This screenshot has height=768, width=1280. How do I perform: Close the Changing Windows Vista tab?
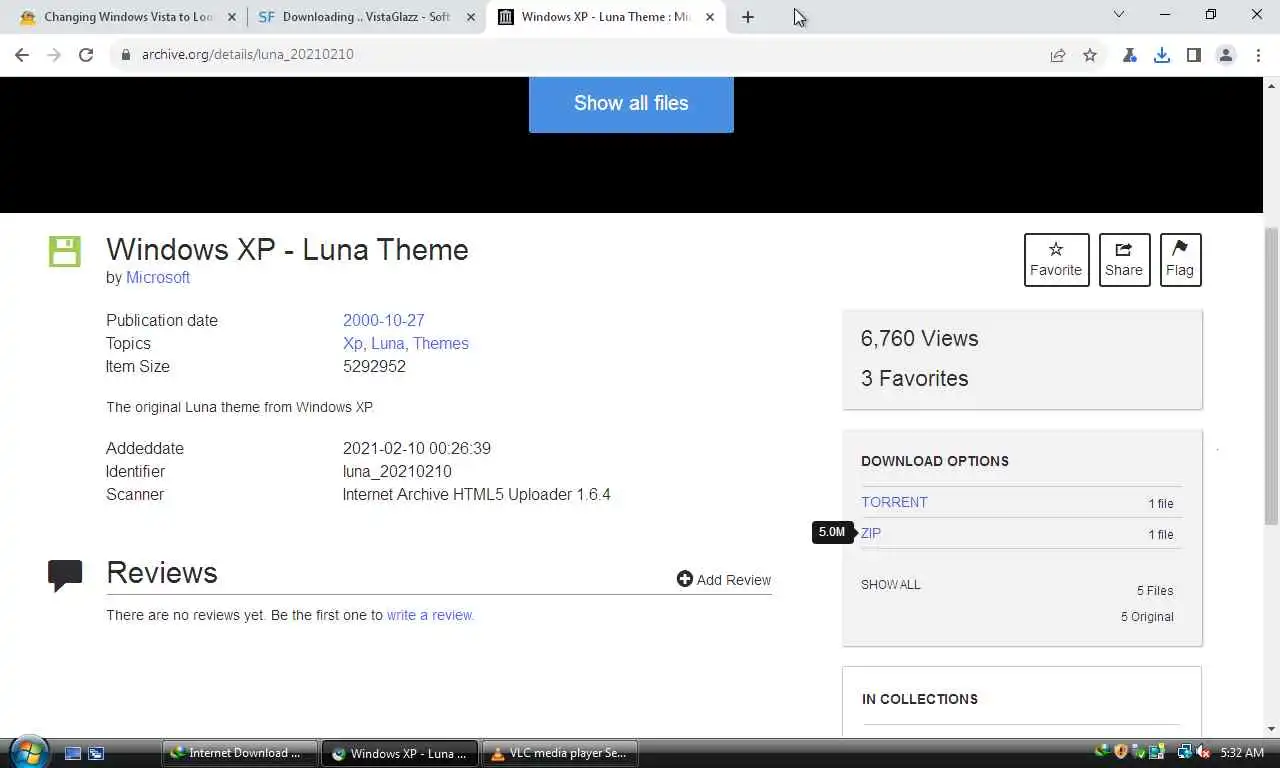(232, 17)
